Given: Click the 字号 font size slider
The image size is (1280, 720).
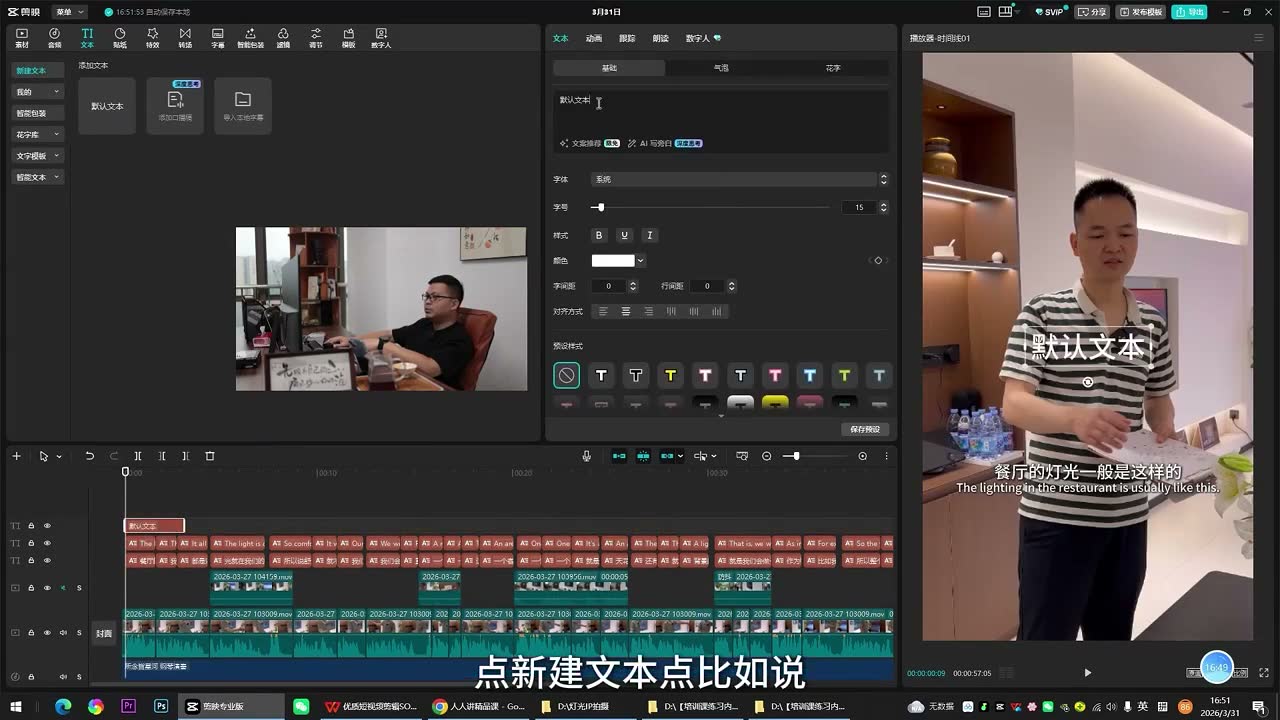Looking at the screenshot, I should click(x=710, y=207).
